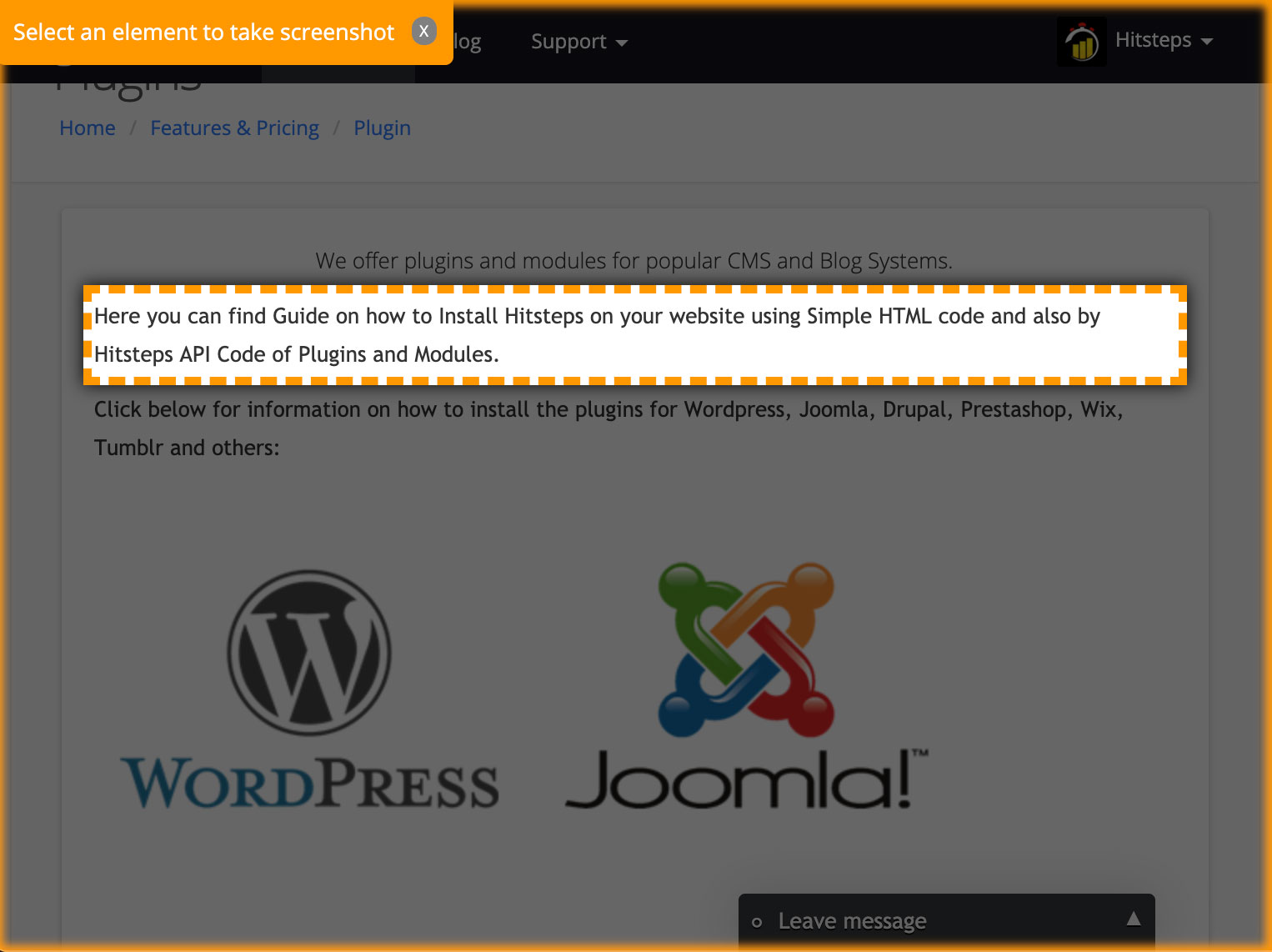The image size is (1272, 952).
Task: Click the Hitsteps stopwatch logo icon
Action: pos(1081,41)
